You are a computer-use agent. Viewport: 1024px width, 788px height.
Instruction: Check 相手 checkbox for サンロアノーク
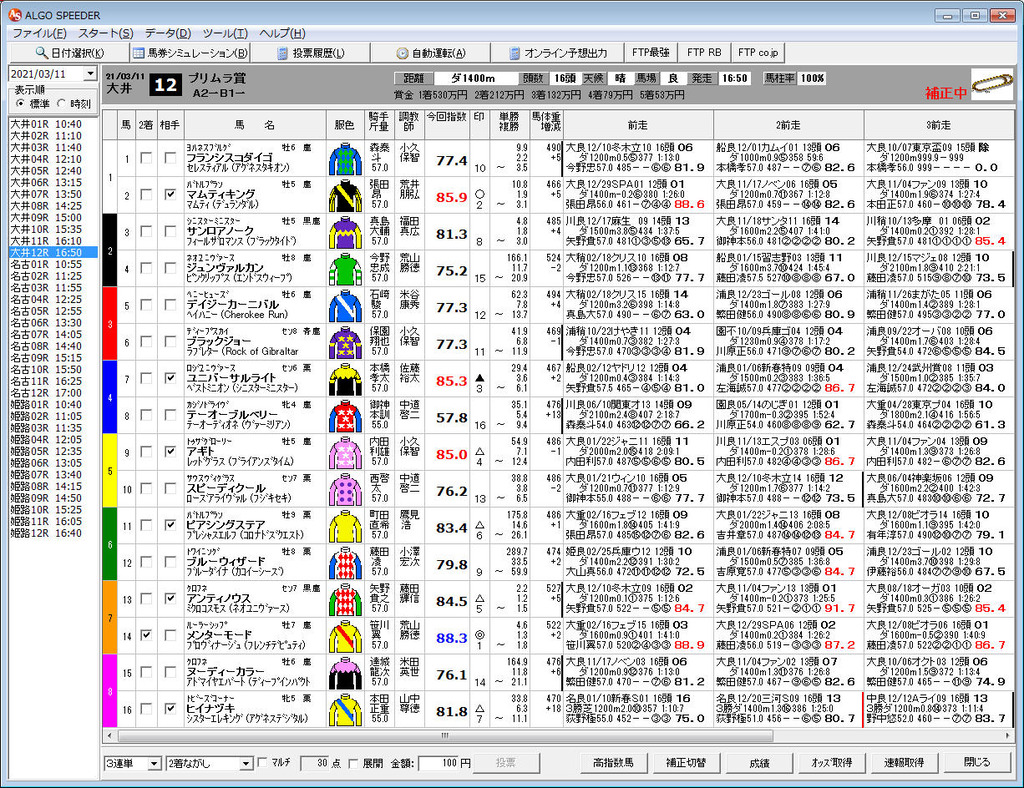(170, 230)
